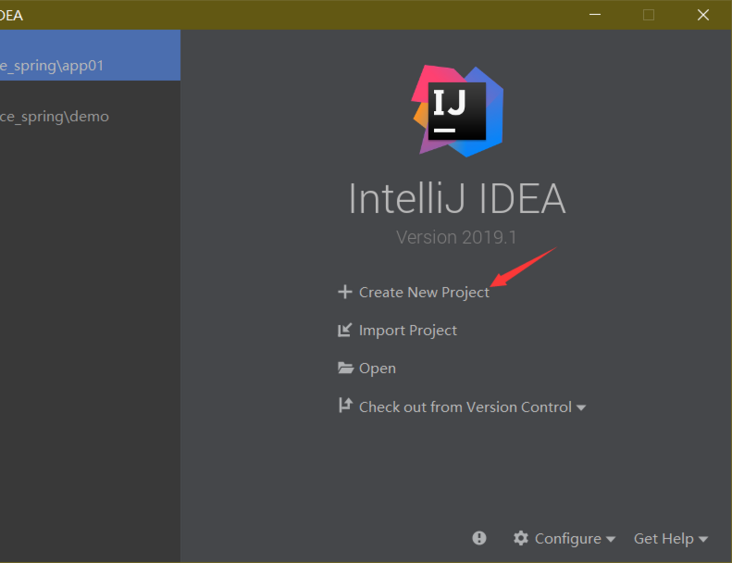The height and width of the screenshot is (563, 732).
Task: Click the Import Project arrow icon
Action: [345, 330]
